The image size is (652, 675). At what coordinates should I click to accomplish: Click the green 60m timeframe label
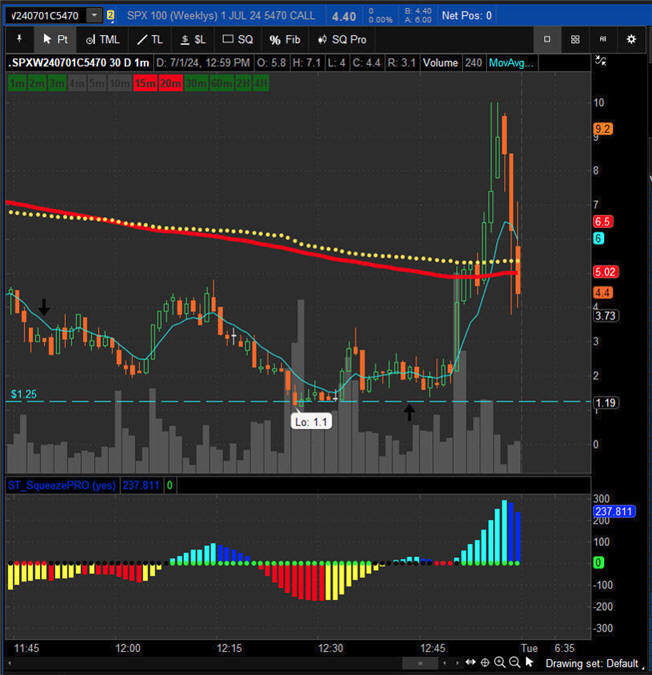[222, 84]
